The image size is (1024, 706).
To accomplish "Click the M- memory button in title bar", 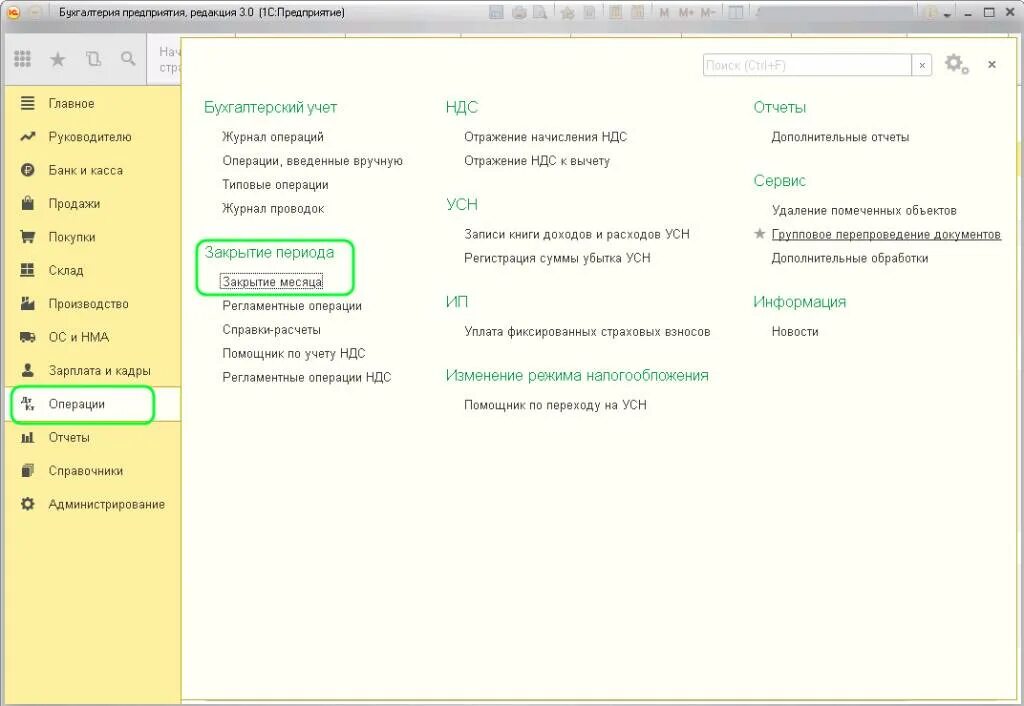I will tap(708, 12).
